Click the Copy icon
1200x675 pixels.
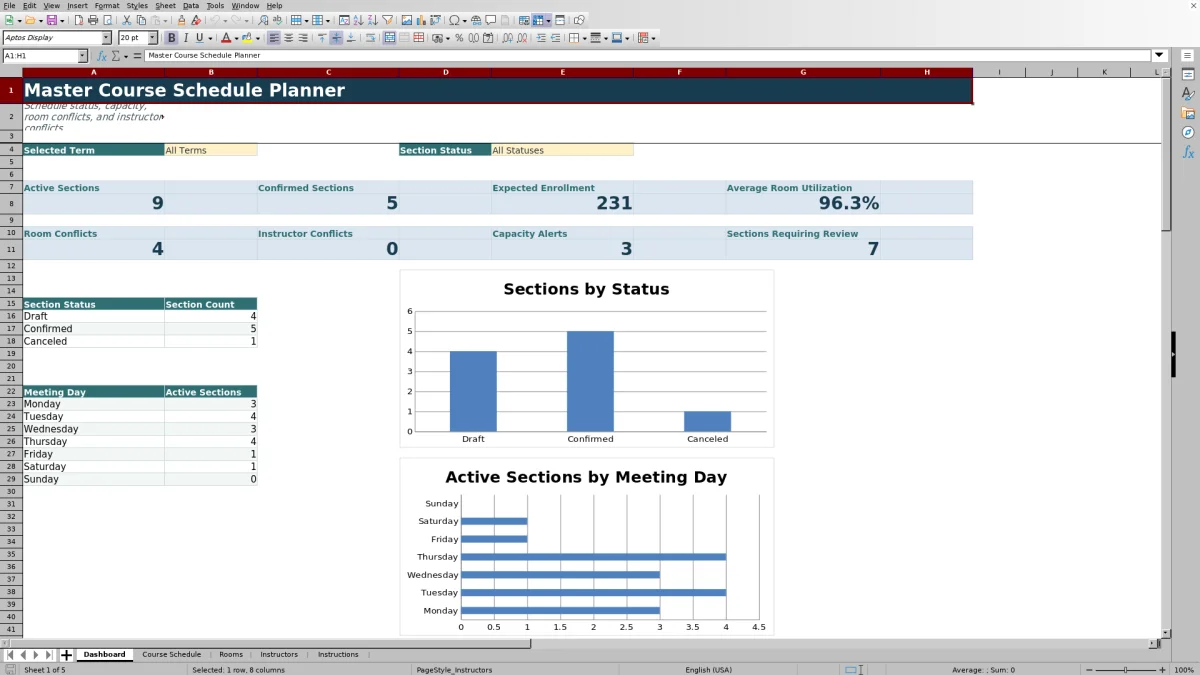pos(141,20)
